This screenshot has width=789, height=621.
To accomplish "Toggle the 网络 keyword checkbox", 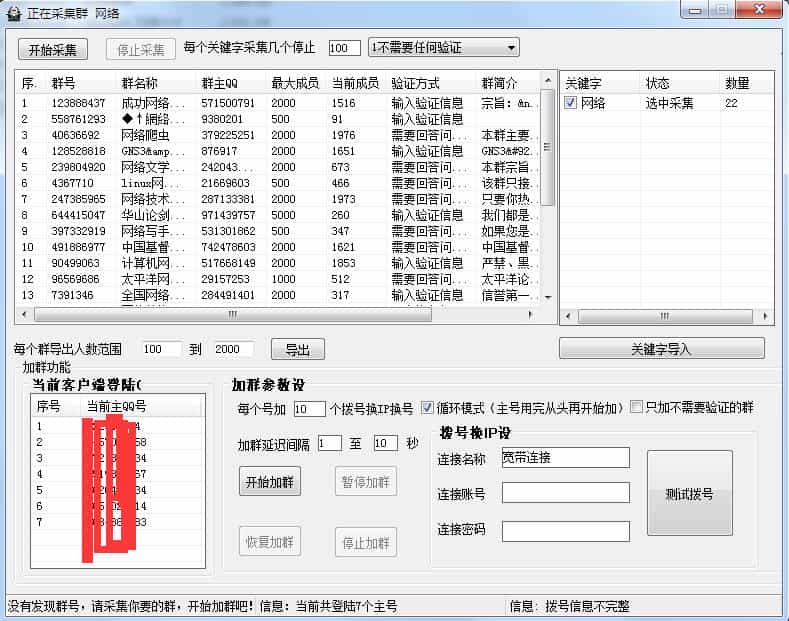I will [570, 103].
